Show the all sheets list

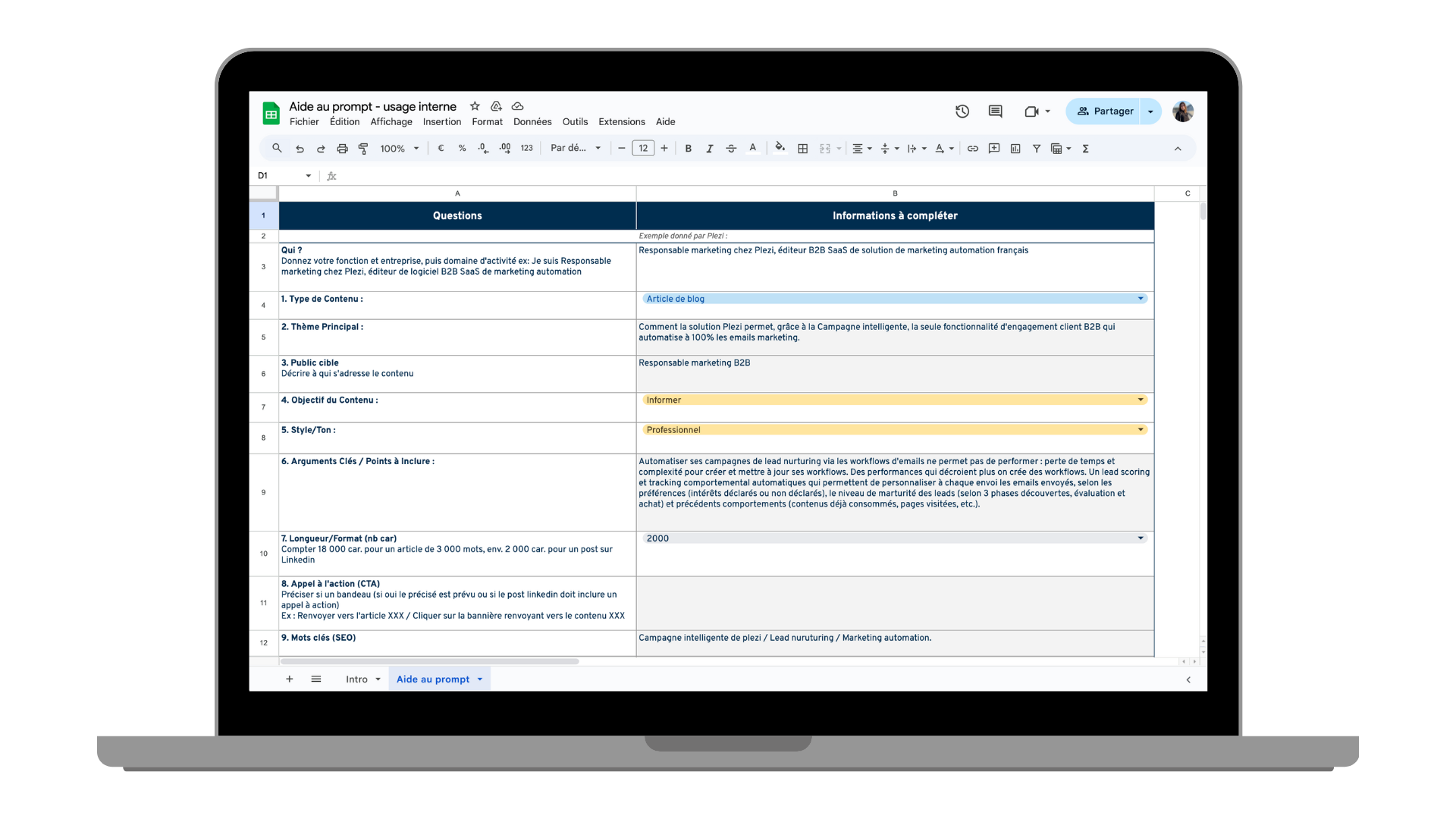click(316, 679)
